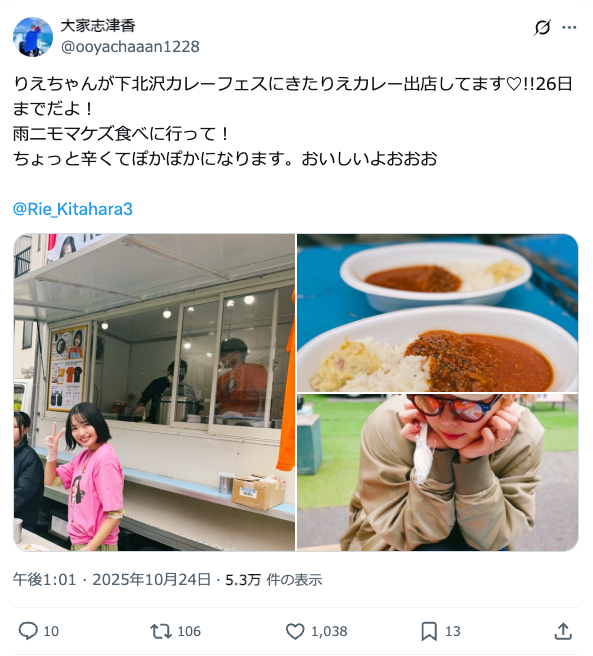Click the post timestamp 午後1:01 · 2025年10月24日
The width and height of the screenshot is (593, 656).
112,580
